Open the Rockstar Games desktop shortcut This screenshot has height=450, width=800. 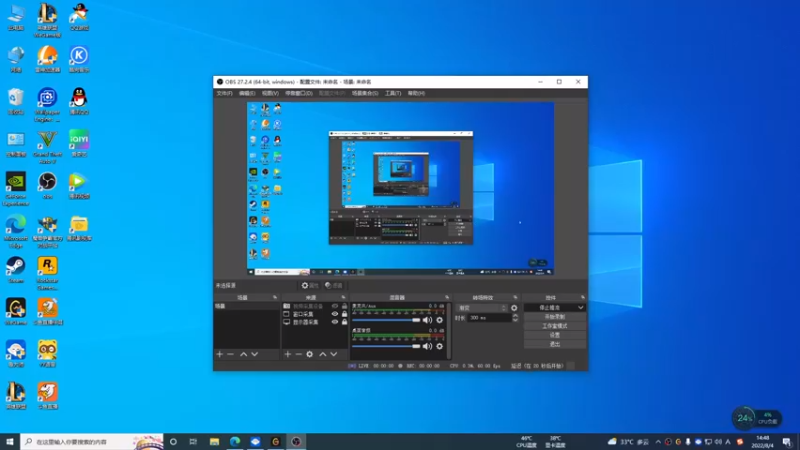click(x=47, y=273)
